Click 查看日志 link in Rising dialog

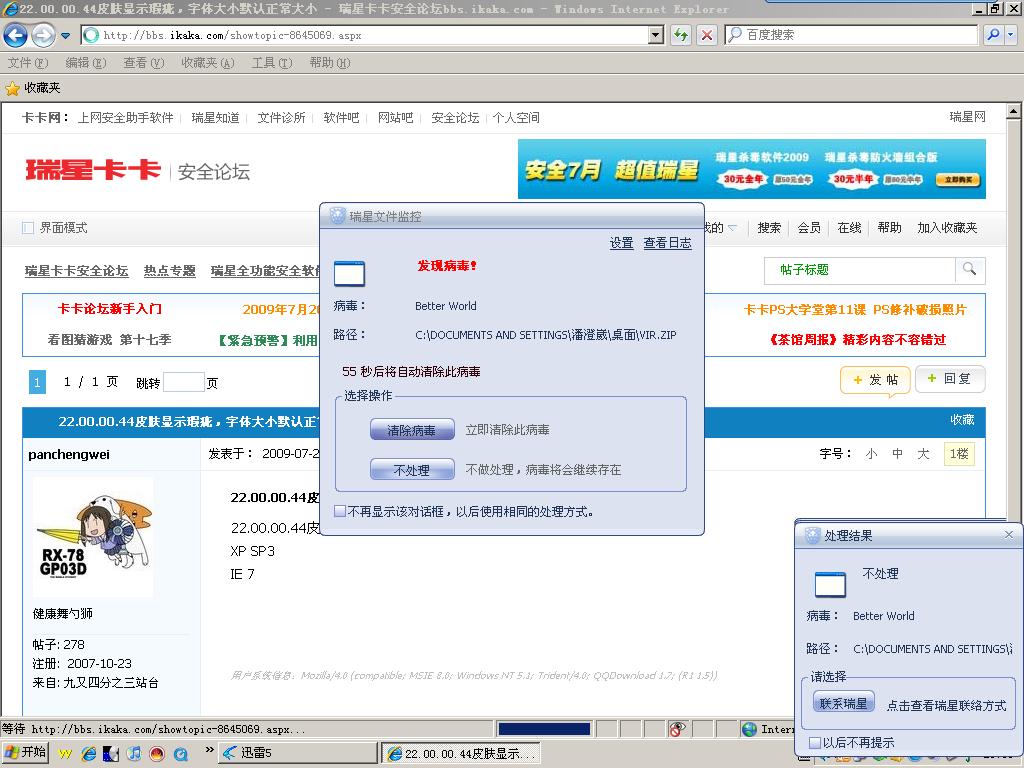pos(667,243)
